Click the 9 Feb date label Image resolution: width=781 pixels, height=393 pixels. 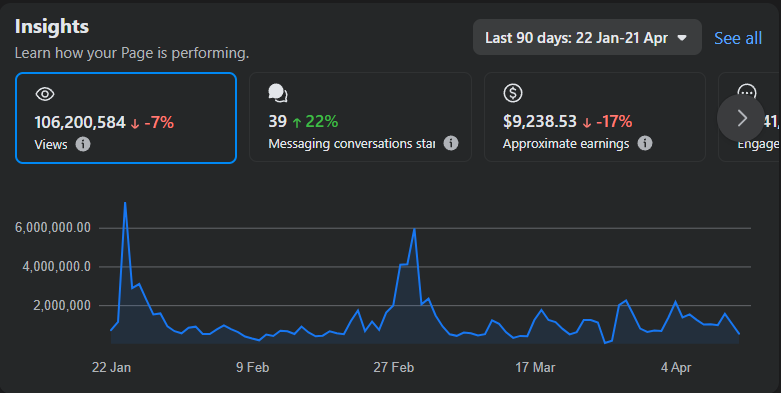point(253,368)
